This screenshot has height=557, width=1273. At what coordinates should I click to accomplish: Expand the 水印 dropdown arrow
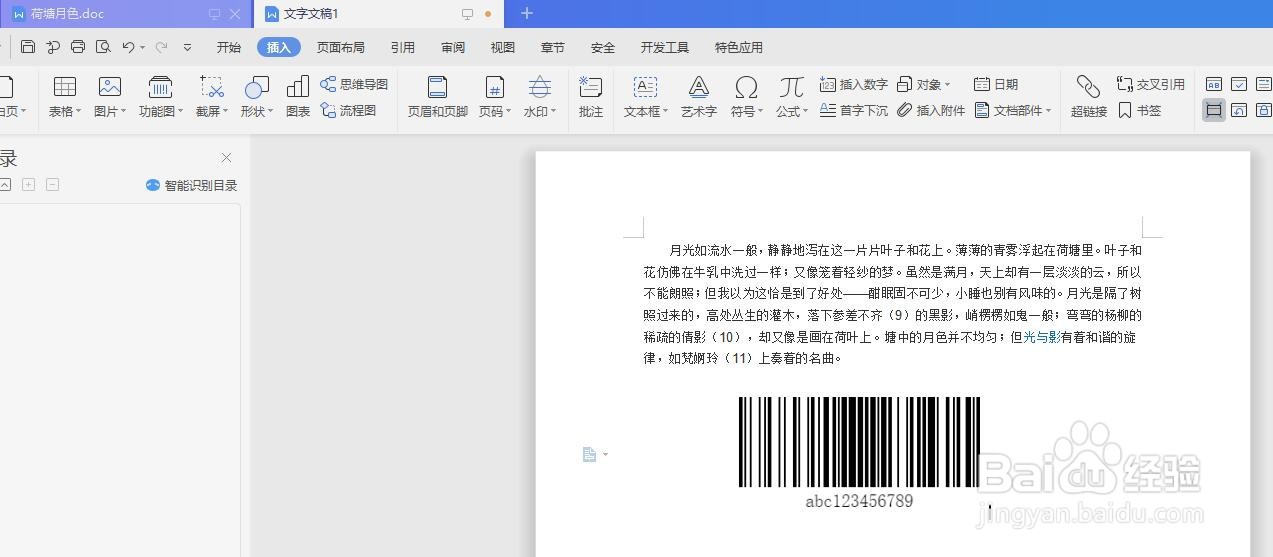click(554, 112)
